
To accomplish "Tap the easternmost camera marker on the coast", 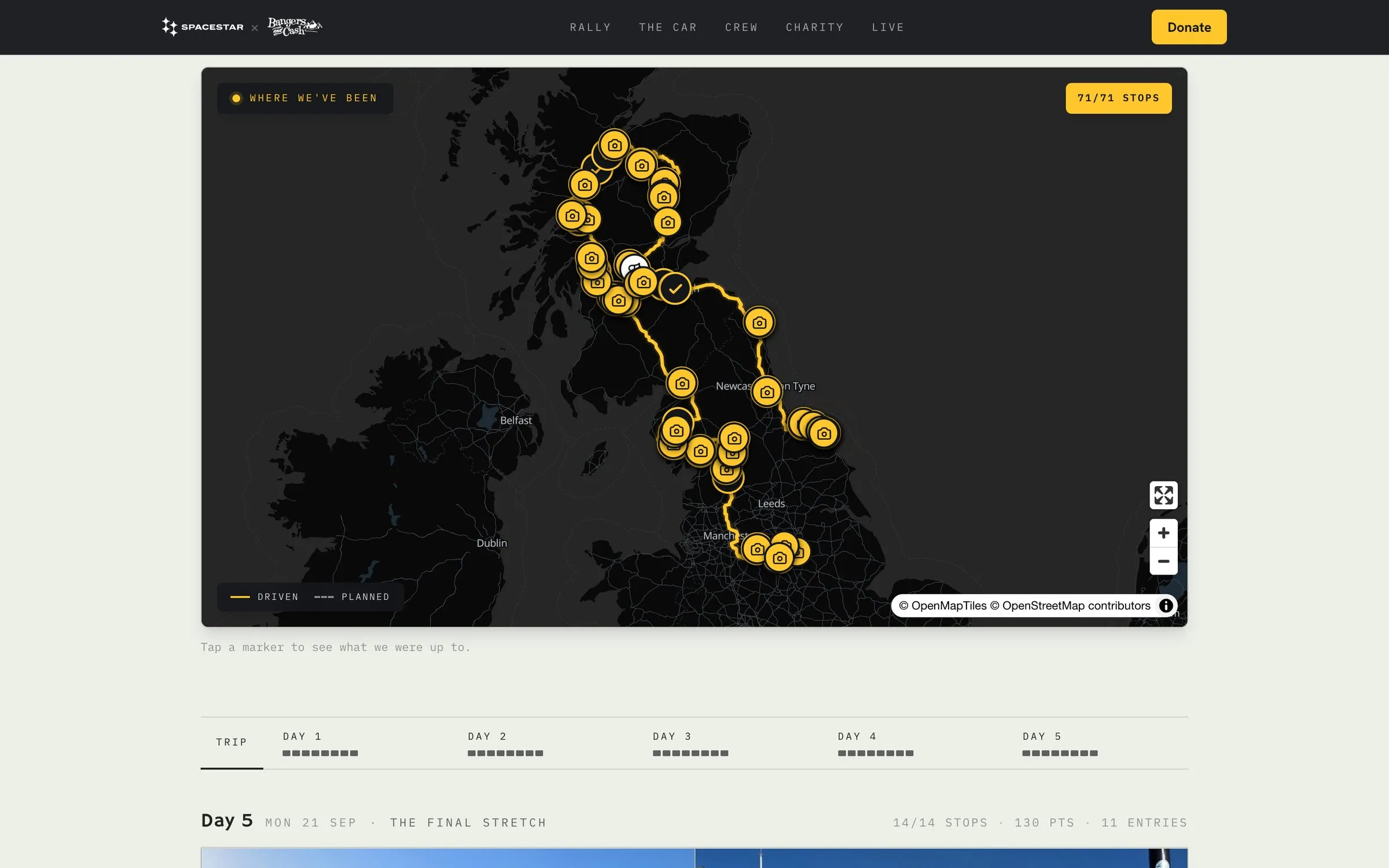I will [x=824, y=433].
